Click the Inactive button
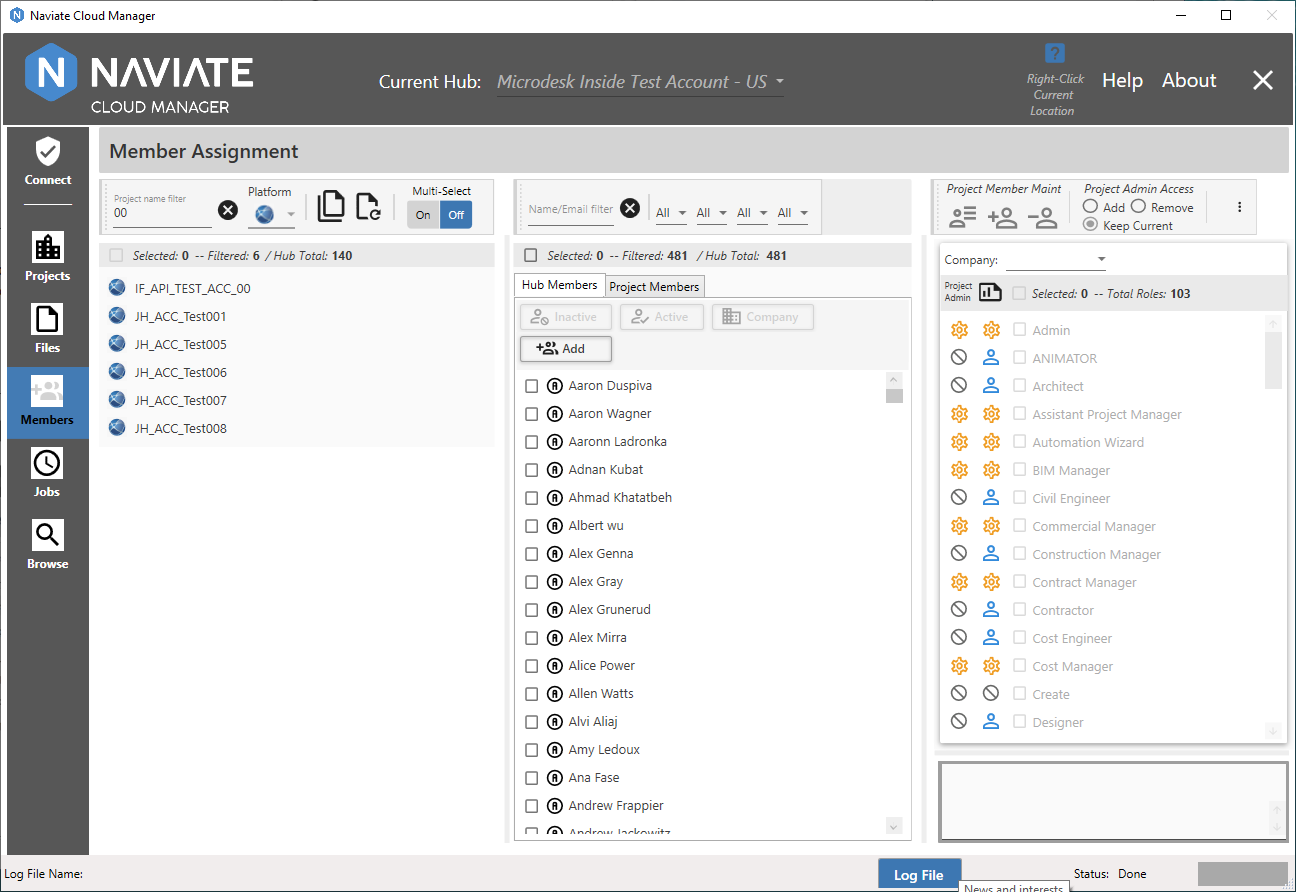 (566, 317)
